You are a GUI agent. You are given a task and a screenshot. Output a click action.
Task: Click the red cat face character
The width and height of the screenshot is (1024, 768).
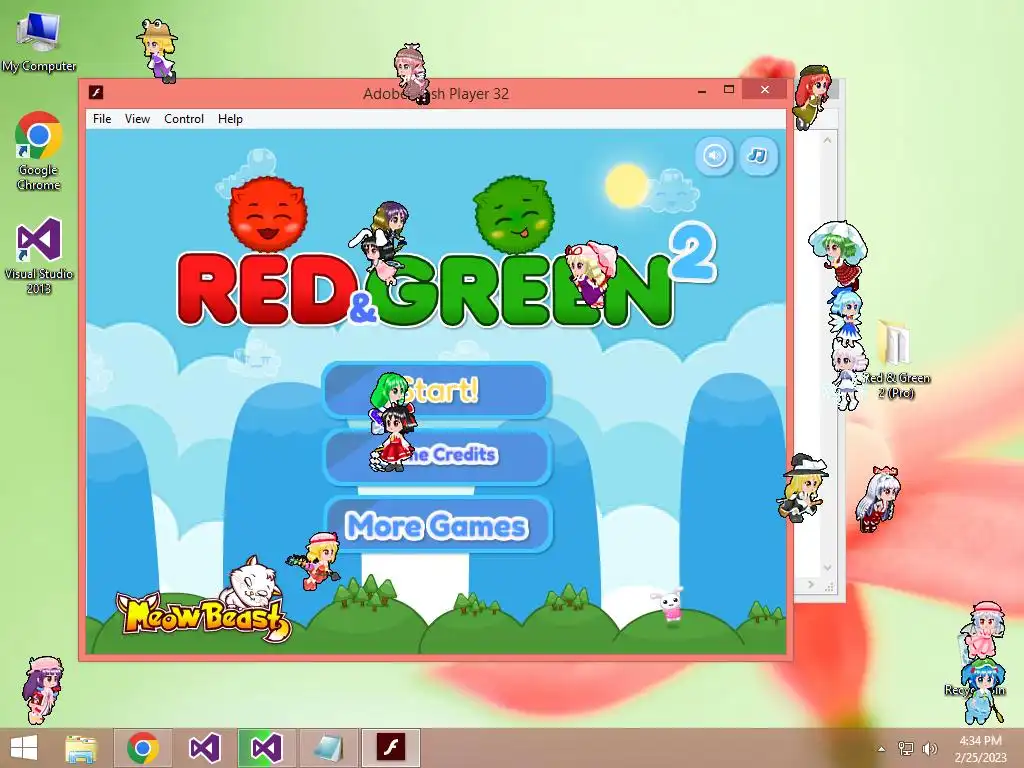tap(268, 214)
